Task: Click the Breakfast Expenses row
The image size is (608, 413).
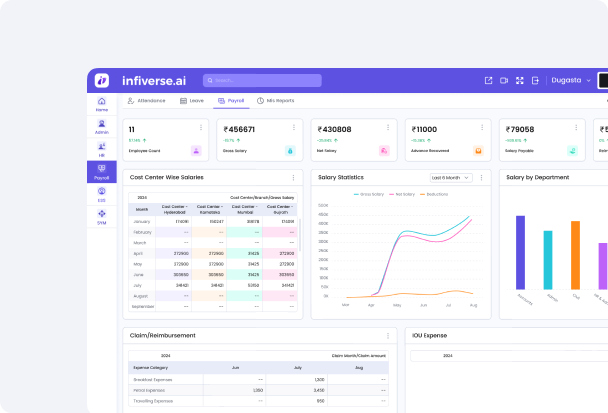Action: point(258,380)
